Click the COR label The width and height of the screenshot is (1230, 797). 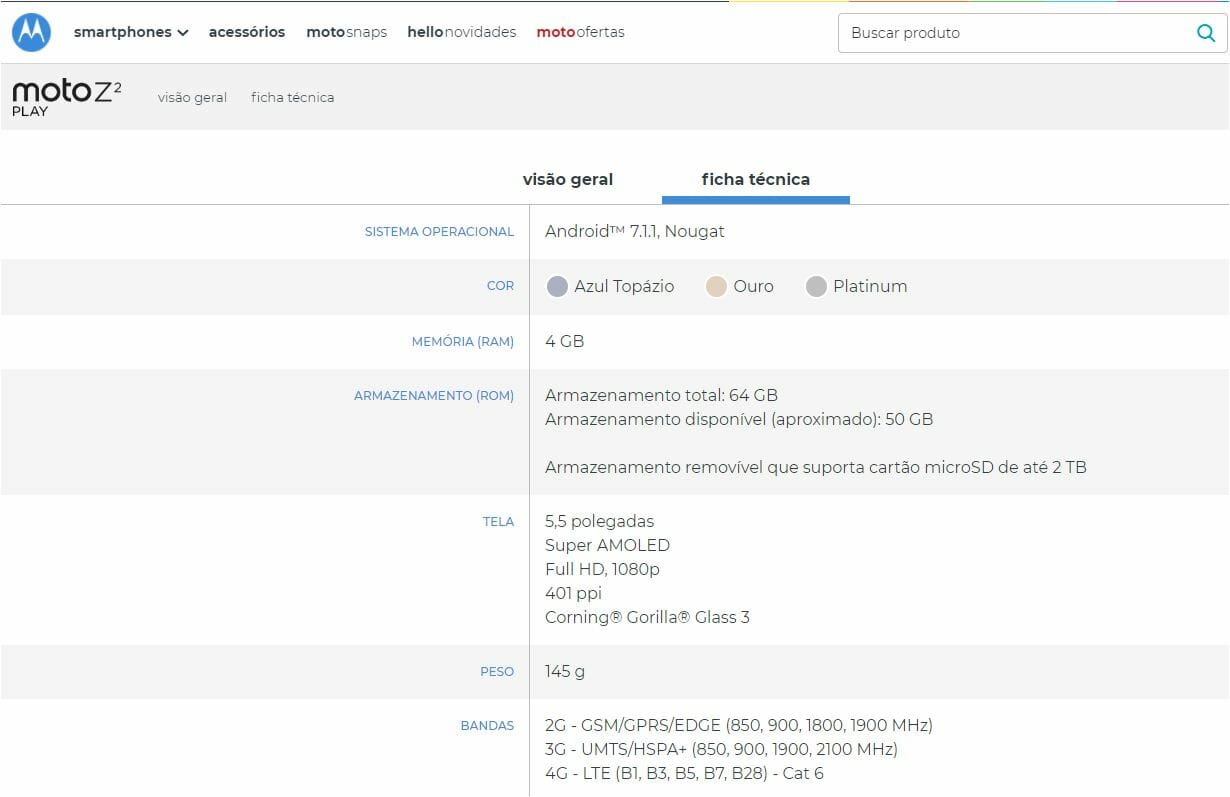[x=500, y=286]
